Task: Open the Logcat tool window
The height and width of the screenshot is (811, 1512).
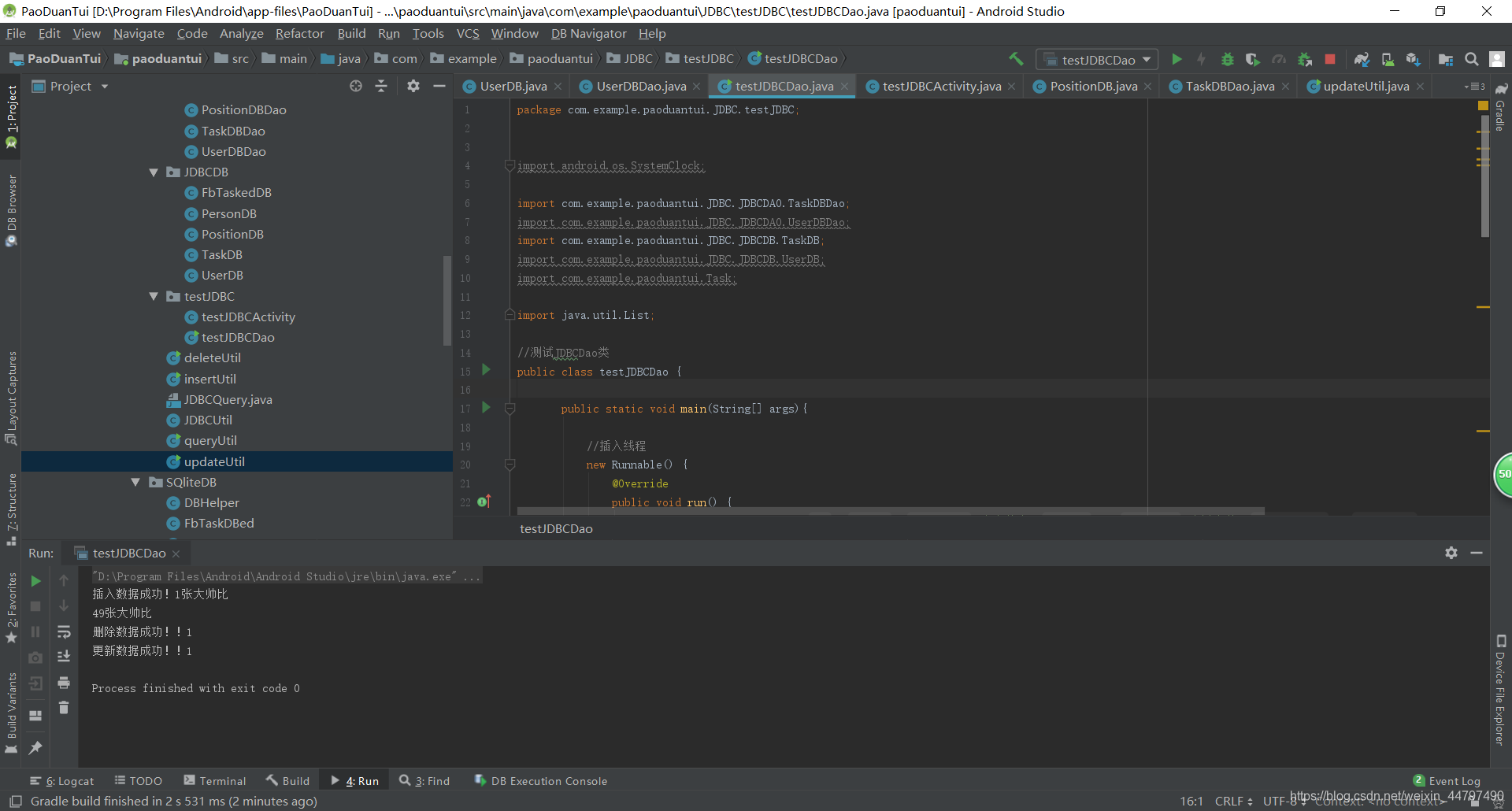Action: click(62, 781)
